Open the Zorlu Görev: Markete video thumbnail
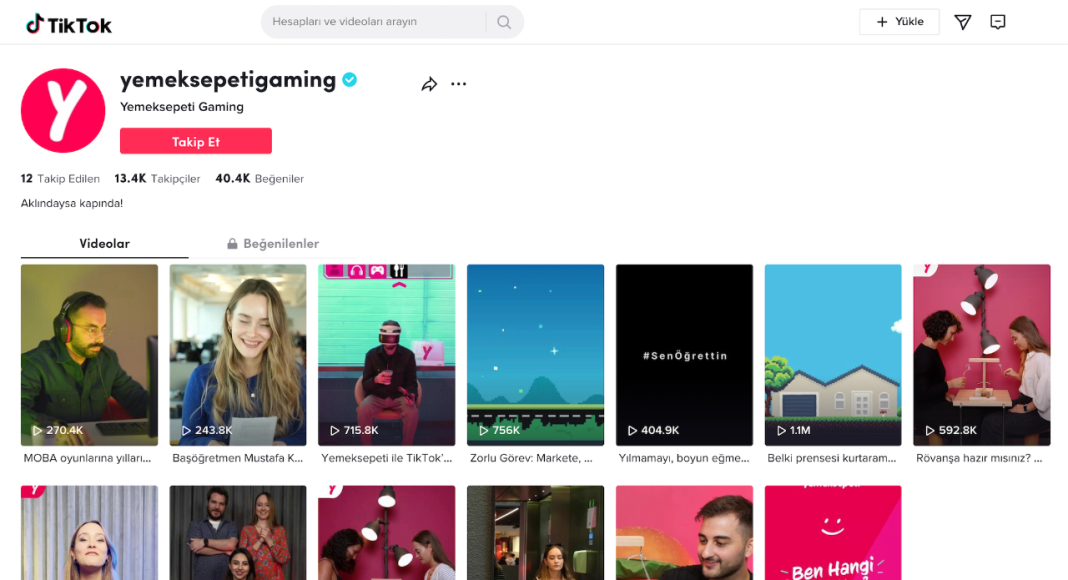The height and width of the screenshot is (580, 1068). (535, 355)
